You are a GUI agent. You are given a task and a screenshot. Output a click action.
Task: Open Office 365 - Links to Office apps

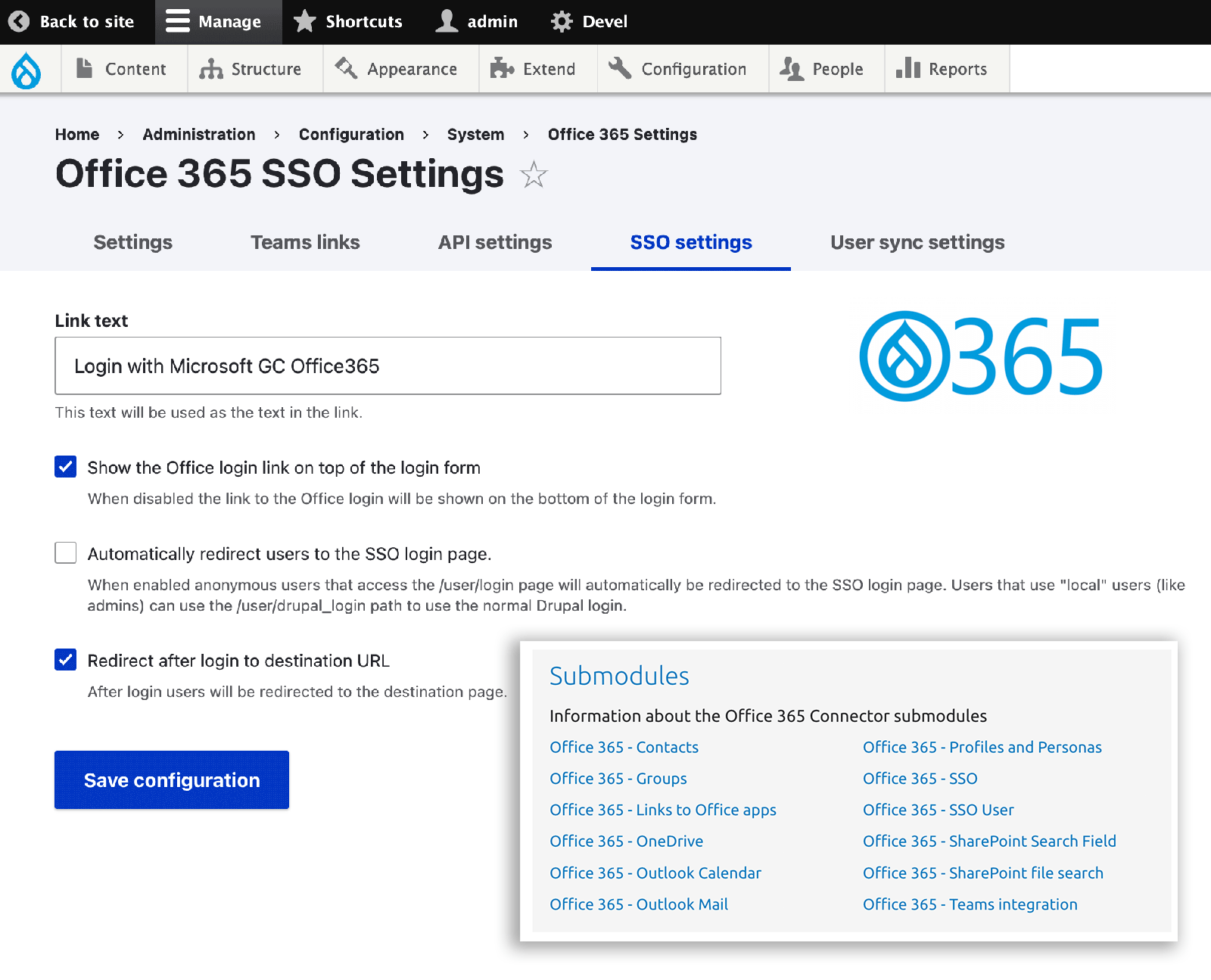663,810
